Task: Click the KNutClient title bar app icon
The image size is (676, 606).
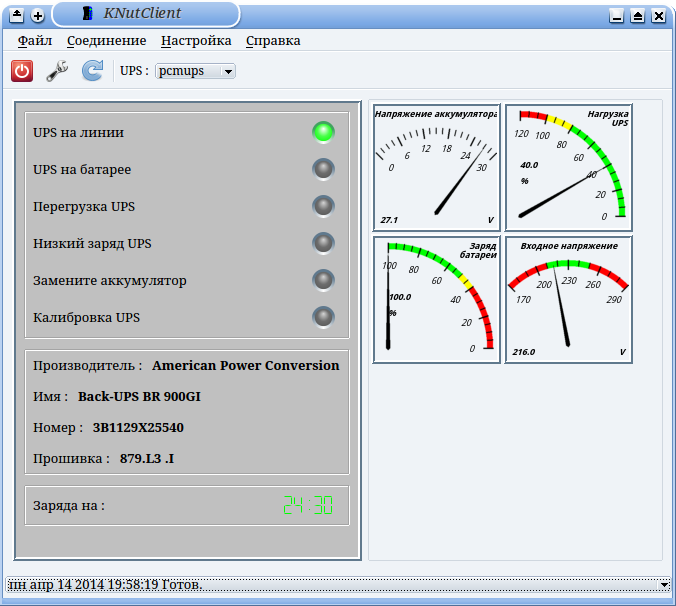Action: (x=88, y=15)
